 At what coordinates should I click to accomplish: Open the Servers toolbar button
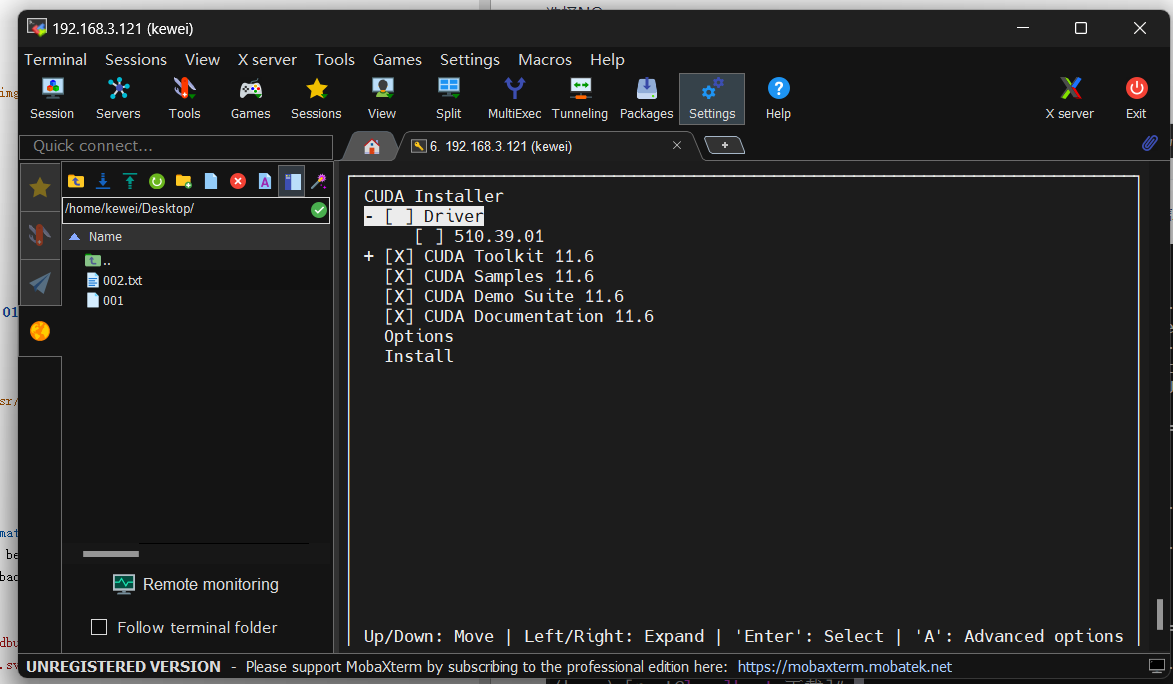[118, 99]
